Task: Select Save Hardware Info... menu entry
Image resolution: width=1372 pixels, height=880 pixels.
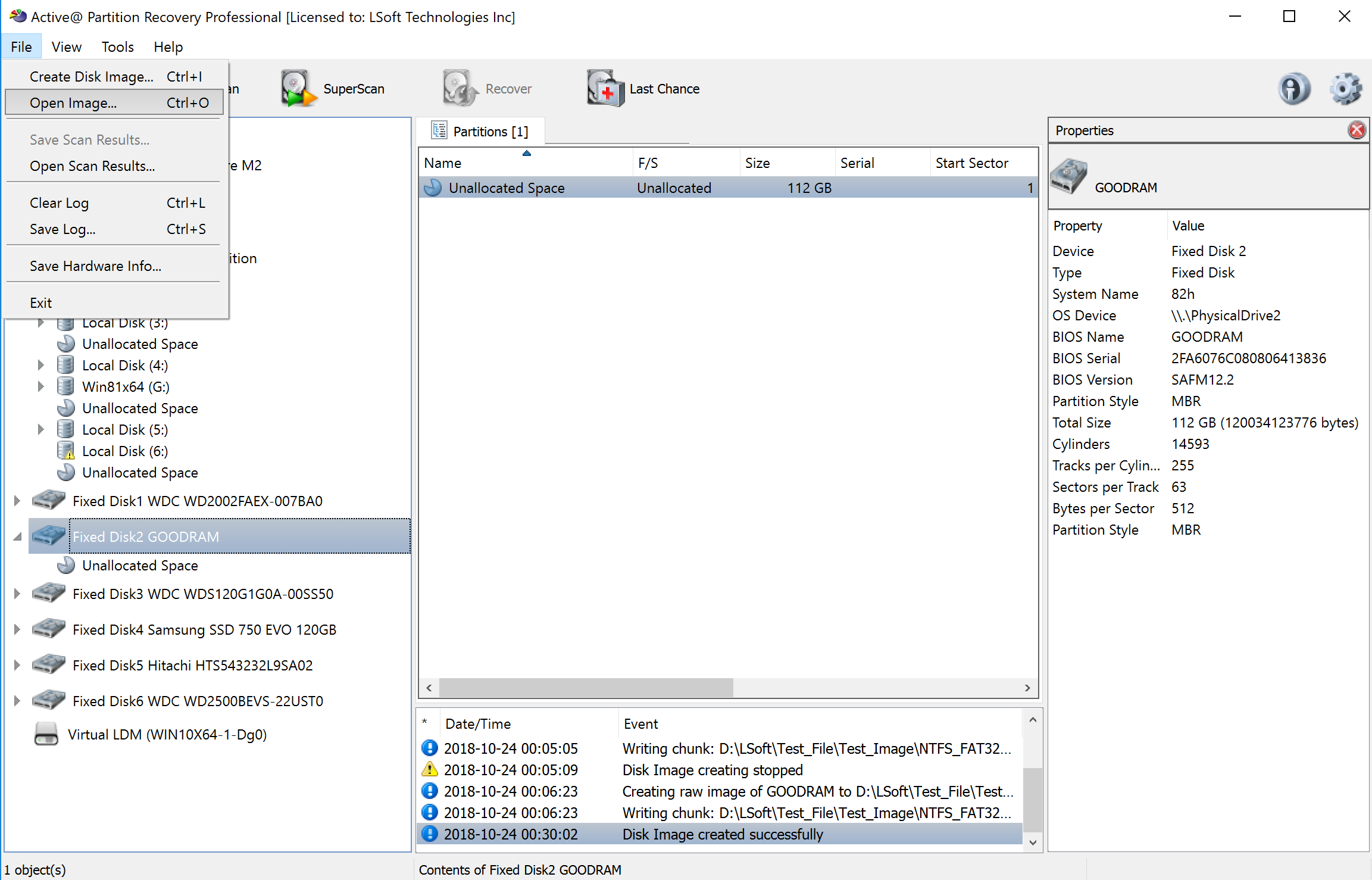Action: coord(95,266)
